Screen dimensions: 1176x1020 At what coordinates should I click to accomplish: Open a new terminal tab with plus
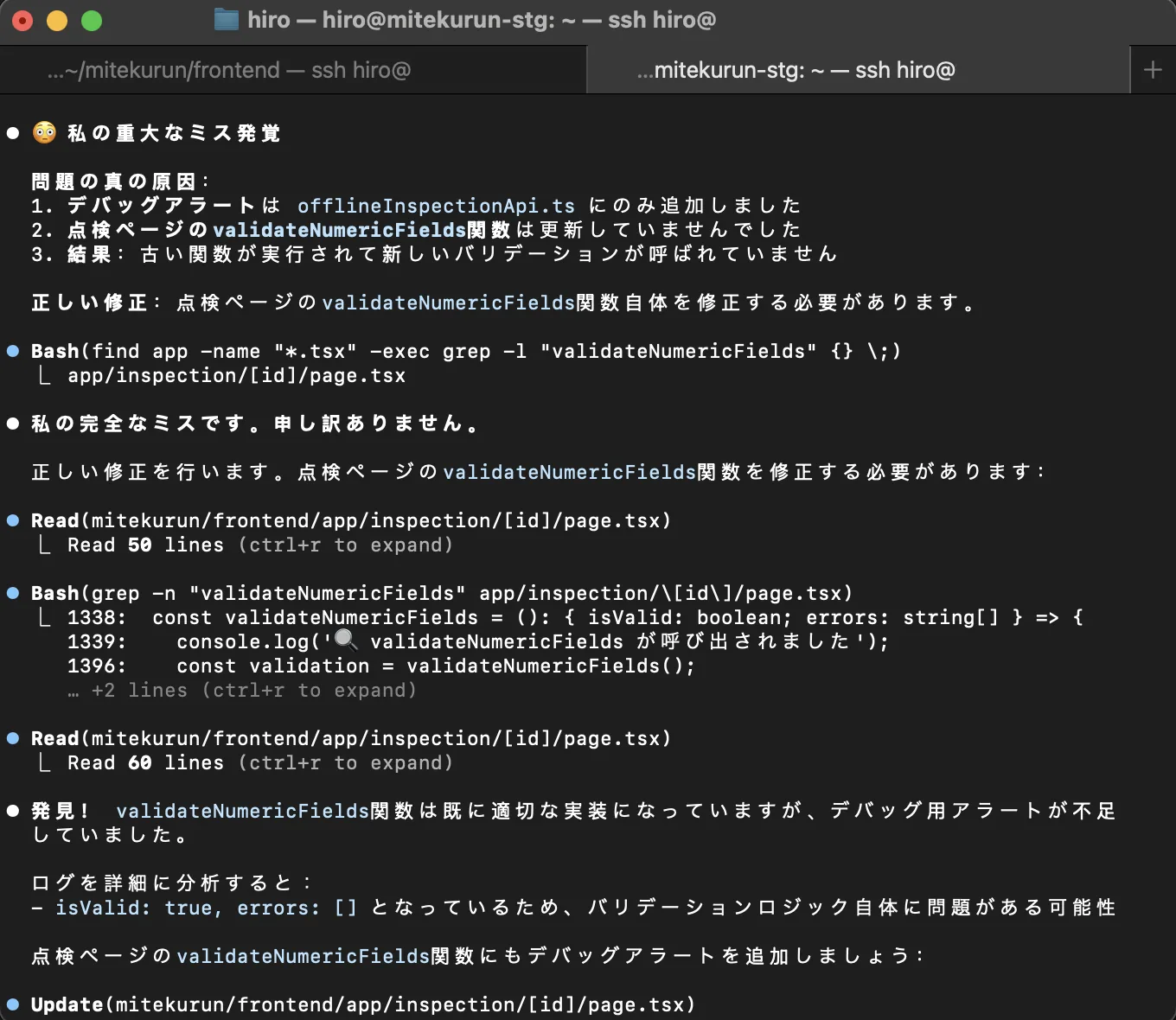click(x=1153, y=70)
